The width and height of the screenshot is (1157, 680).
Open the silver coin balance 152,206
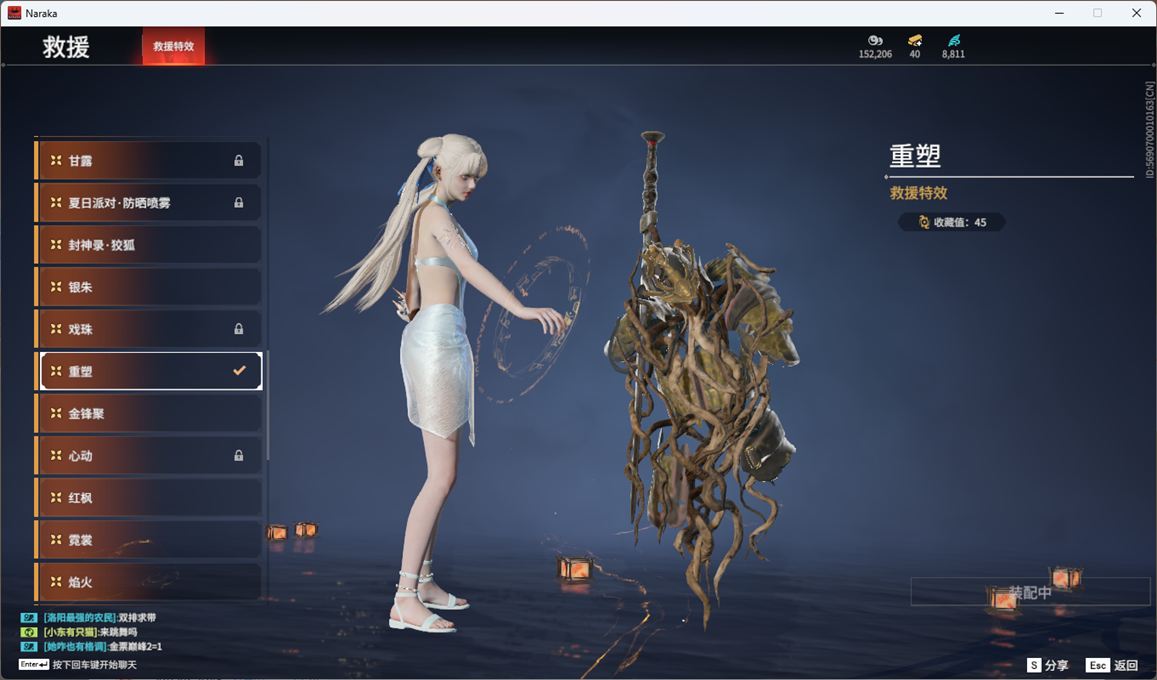875,46
